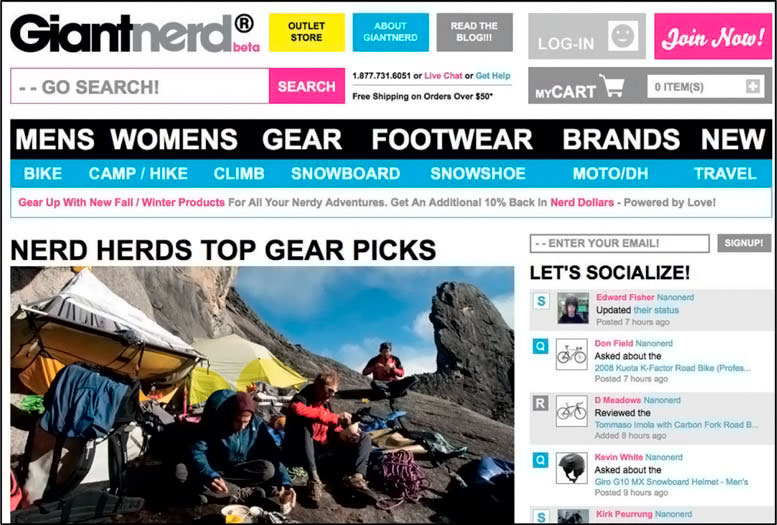Select the SNOWBOARD category tab
Image resolution: width=777 pixels, height=525 pixels.
[345, 174]
